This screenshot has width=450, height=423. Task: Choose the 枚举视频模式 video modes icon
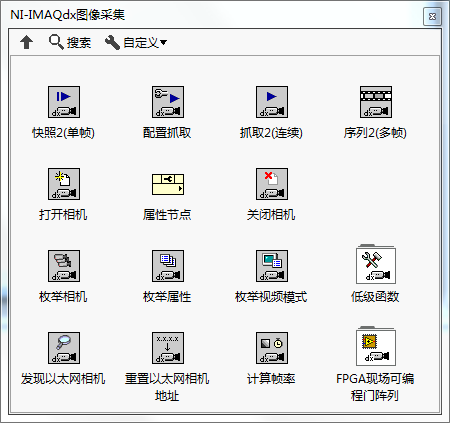click(272, 266)
